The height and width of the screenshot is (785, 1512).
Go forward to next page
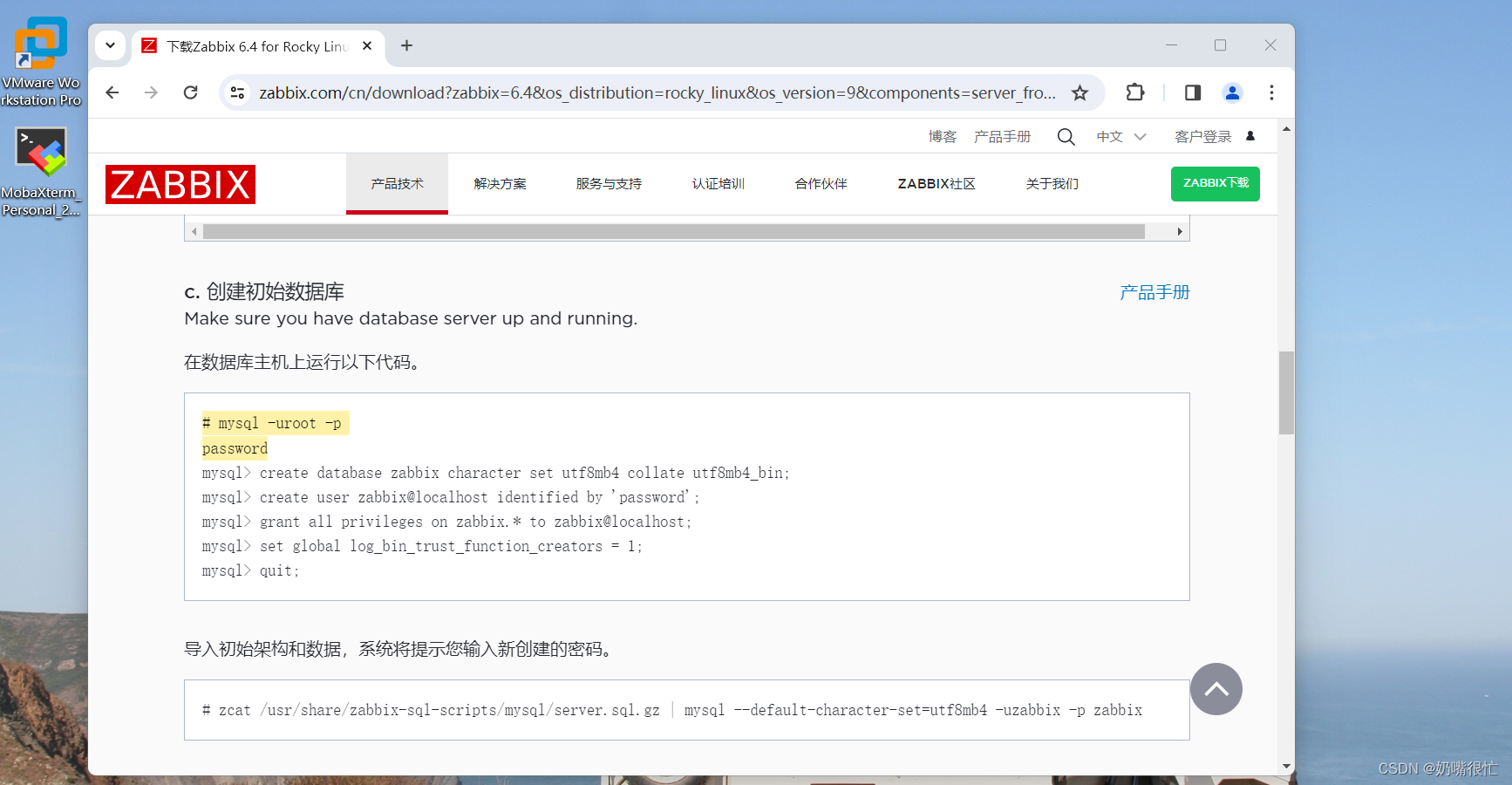coord(151,92)
